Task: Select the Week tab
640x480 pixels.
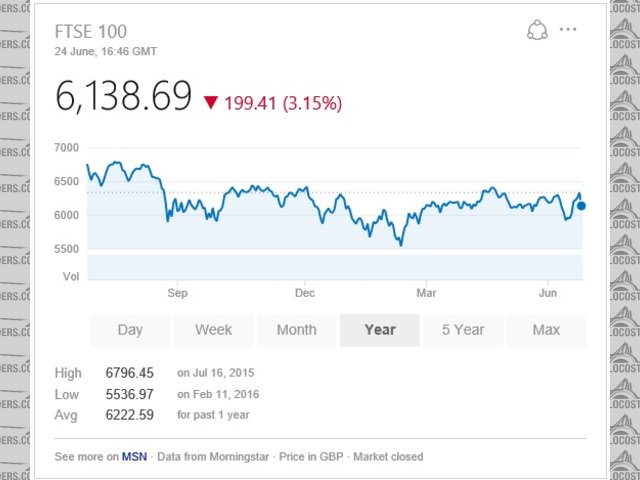Action: [x=213, y=330]
